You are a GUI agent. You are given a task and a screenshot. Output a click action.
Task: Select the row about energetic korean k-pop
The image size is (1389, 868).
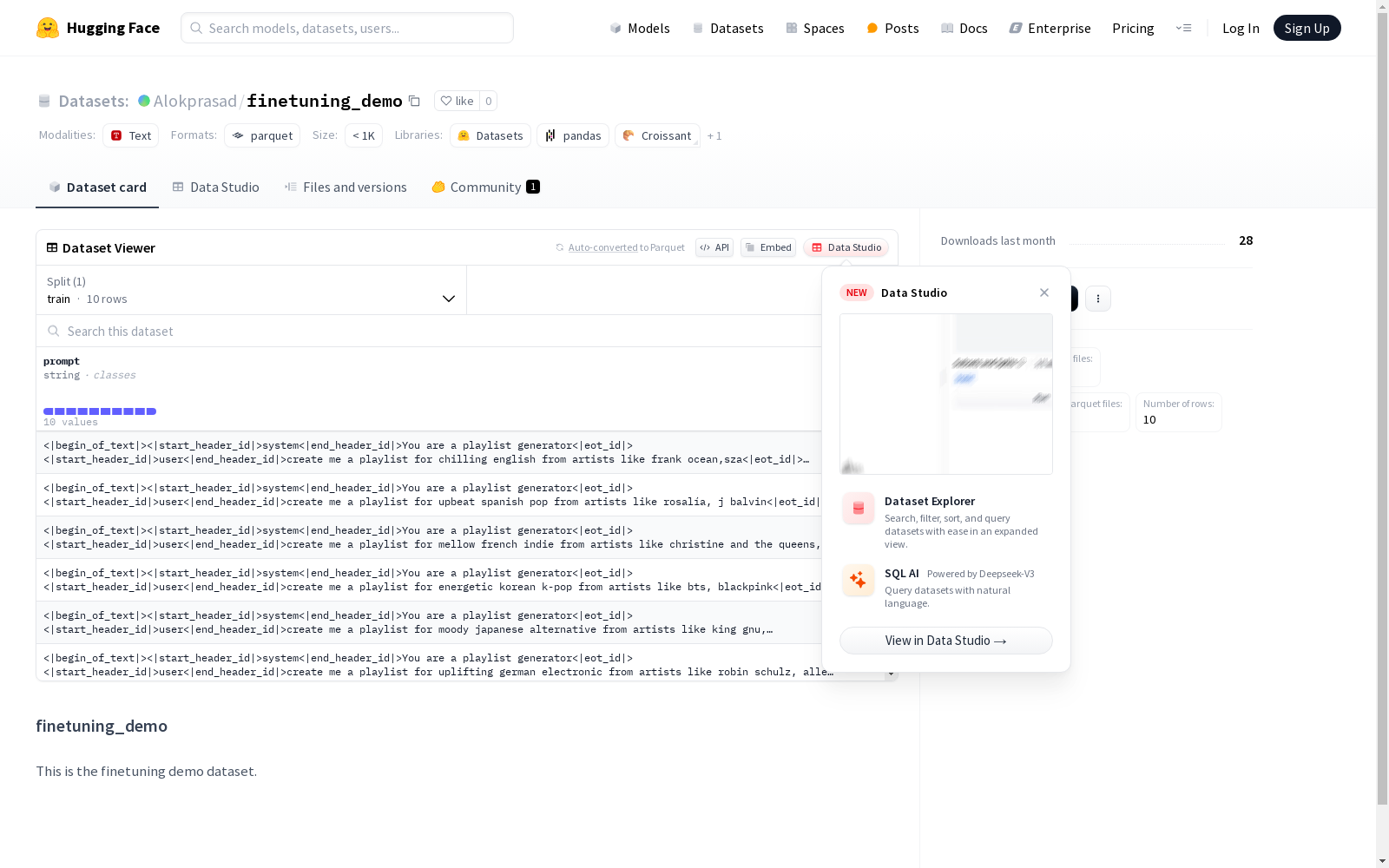pos(429,580)
